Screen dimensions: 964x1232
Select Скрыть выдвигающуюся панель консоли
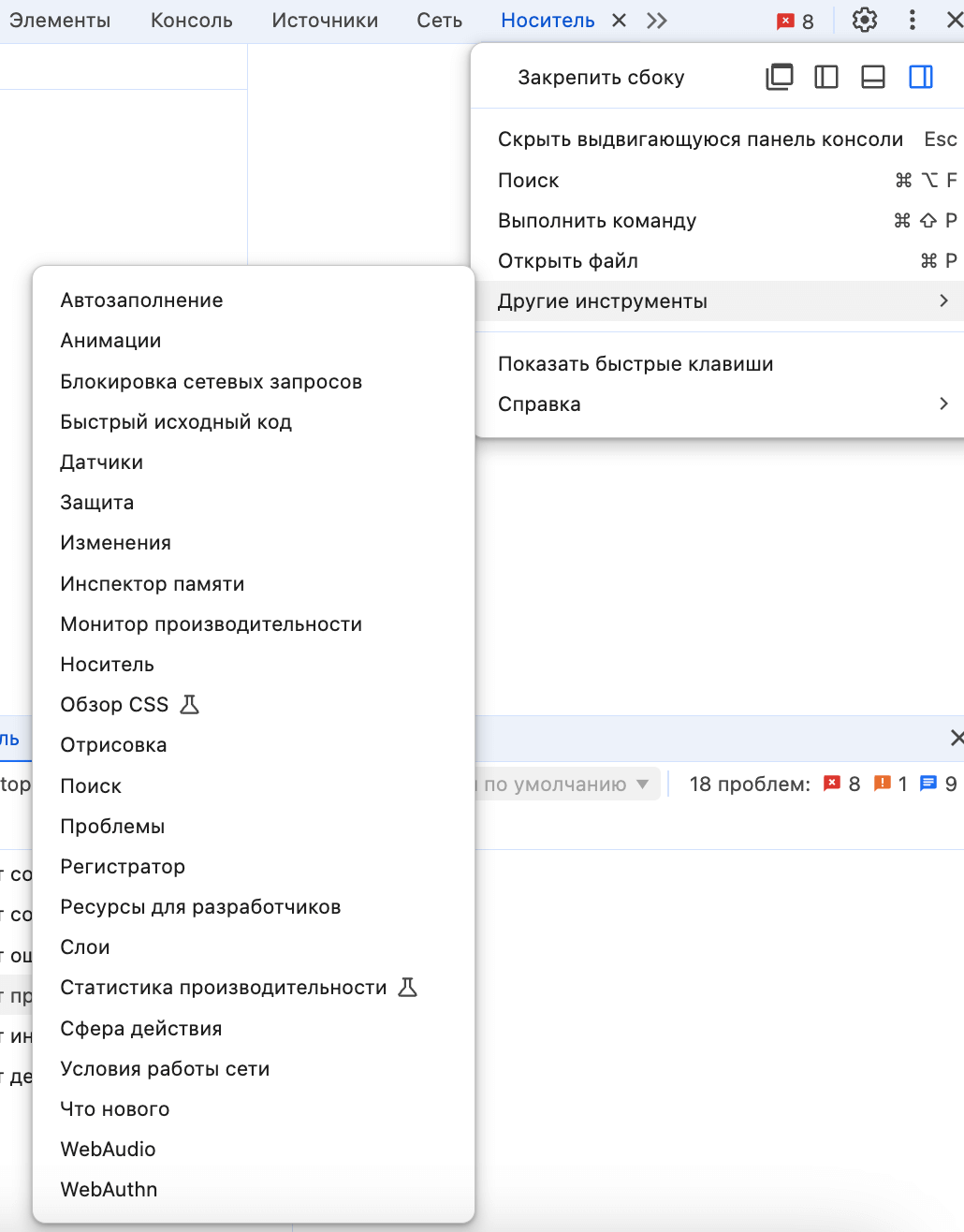coord(700,139)
